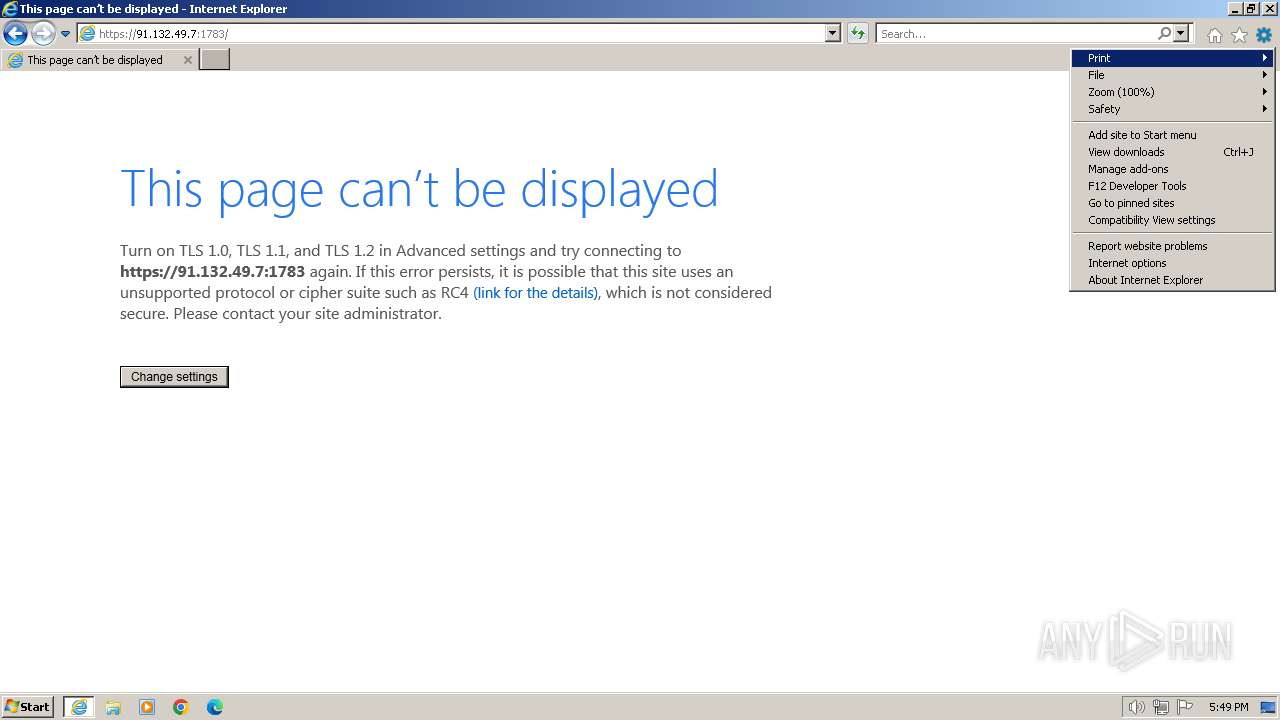Select Manage add-ons menu item
The image size is (1280, 720).
[1172, 169]
